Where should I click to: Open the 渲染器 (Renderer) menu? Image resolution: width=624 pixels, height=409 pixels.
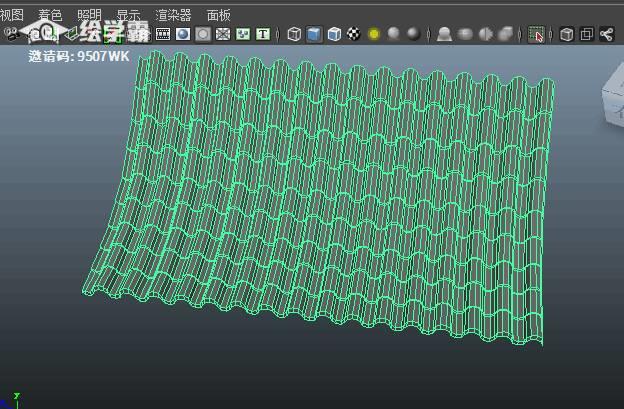coord(173,15)
